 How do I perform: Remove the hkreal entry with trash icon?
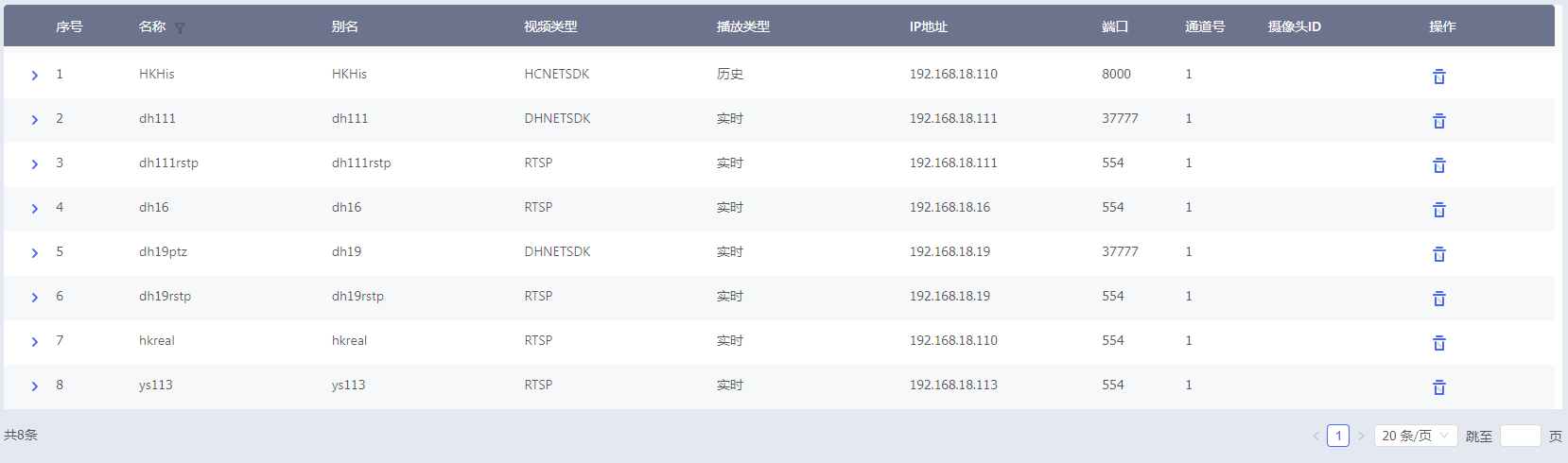[x=1438, y=343]
